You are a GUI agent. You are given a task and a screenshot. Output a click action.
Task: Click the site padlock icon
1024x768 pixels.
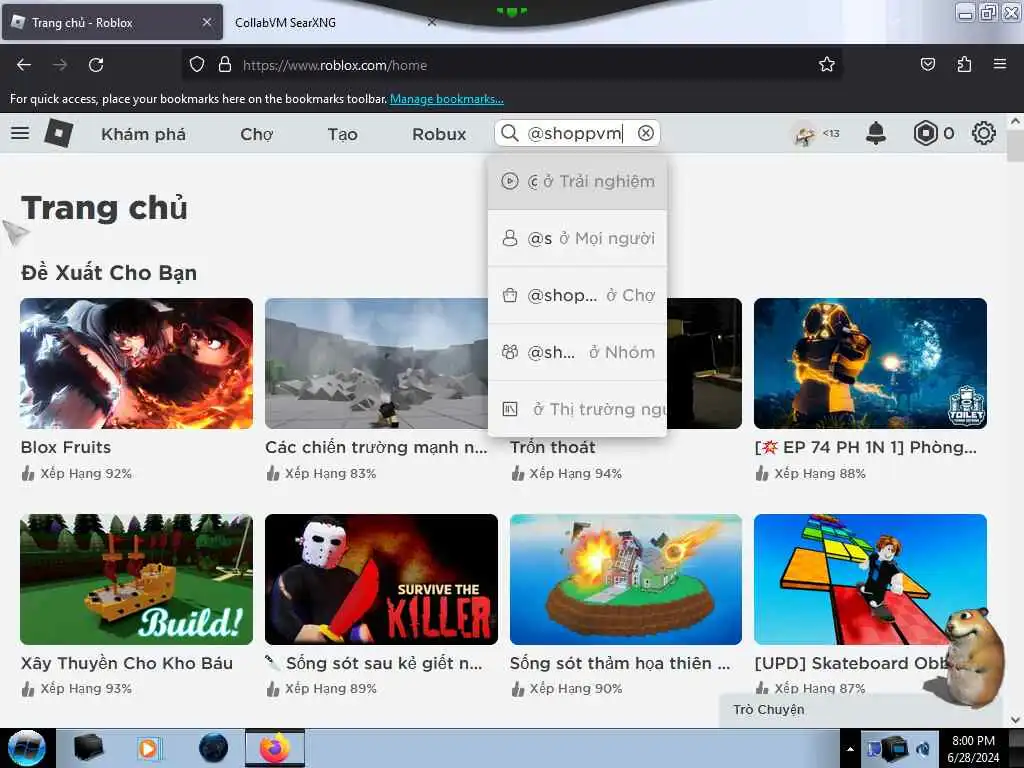(x=225, y=65)
